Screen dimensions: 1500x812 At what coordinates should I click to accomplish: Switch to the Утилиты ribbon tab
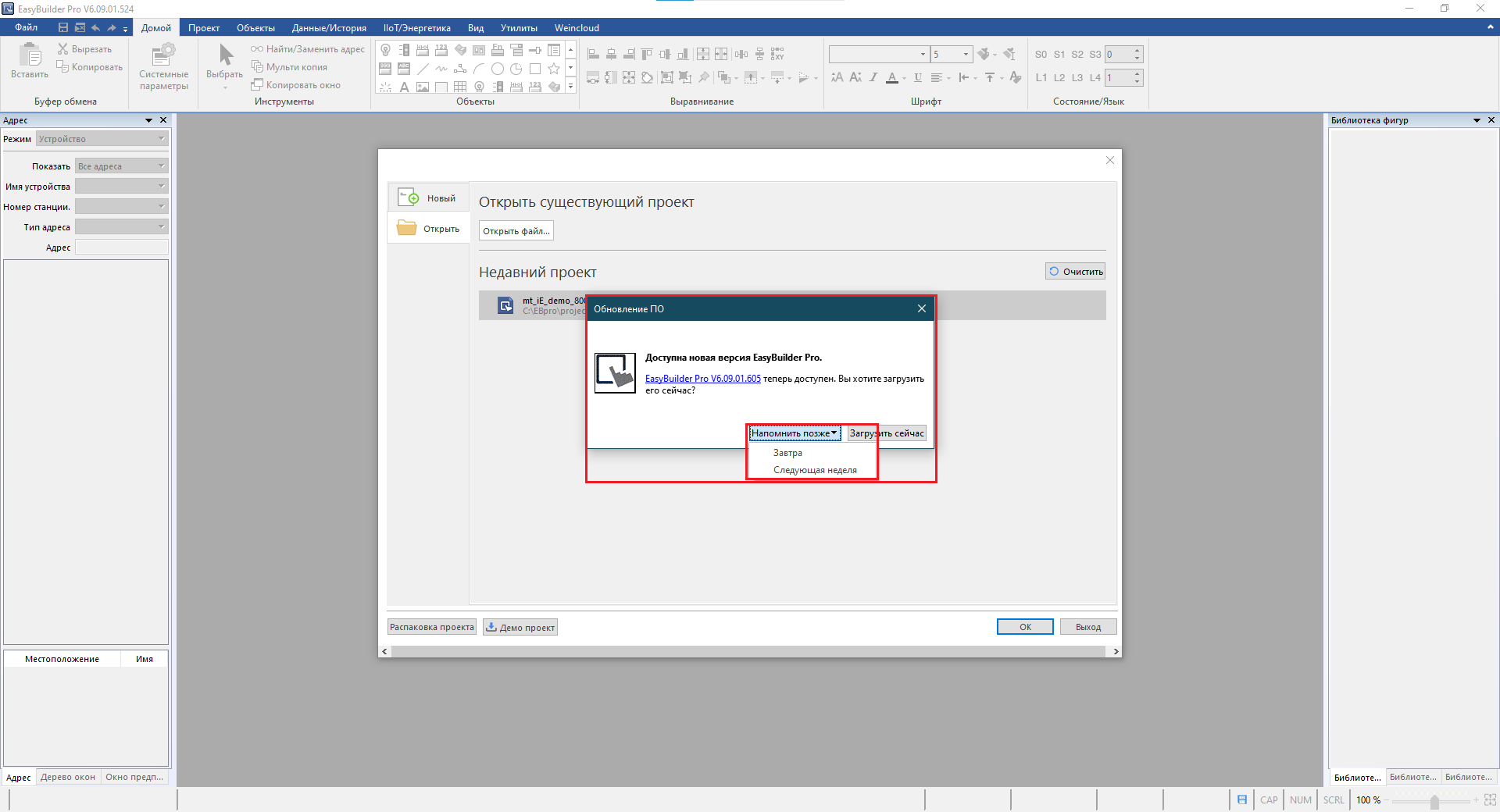coord(519,28)
